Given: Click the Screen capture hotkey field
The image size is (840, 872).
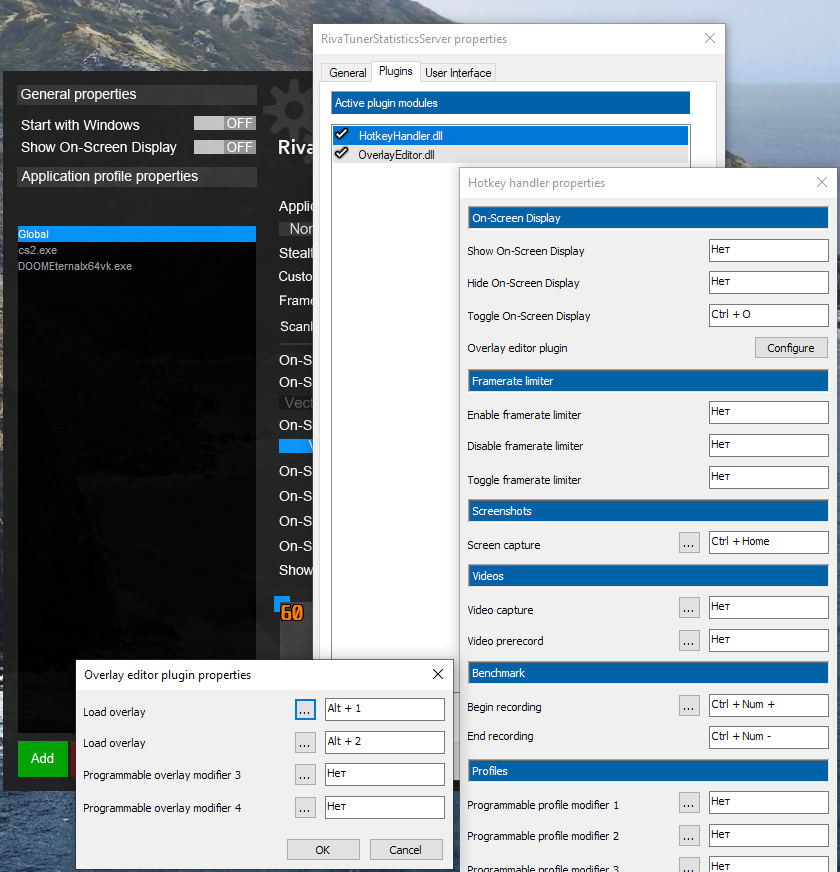Looking at the screenshot, I should pos(768,542).
